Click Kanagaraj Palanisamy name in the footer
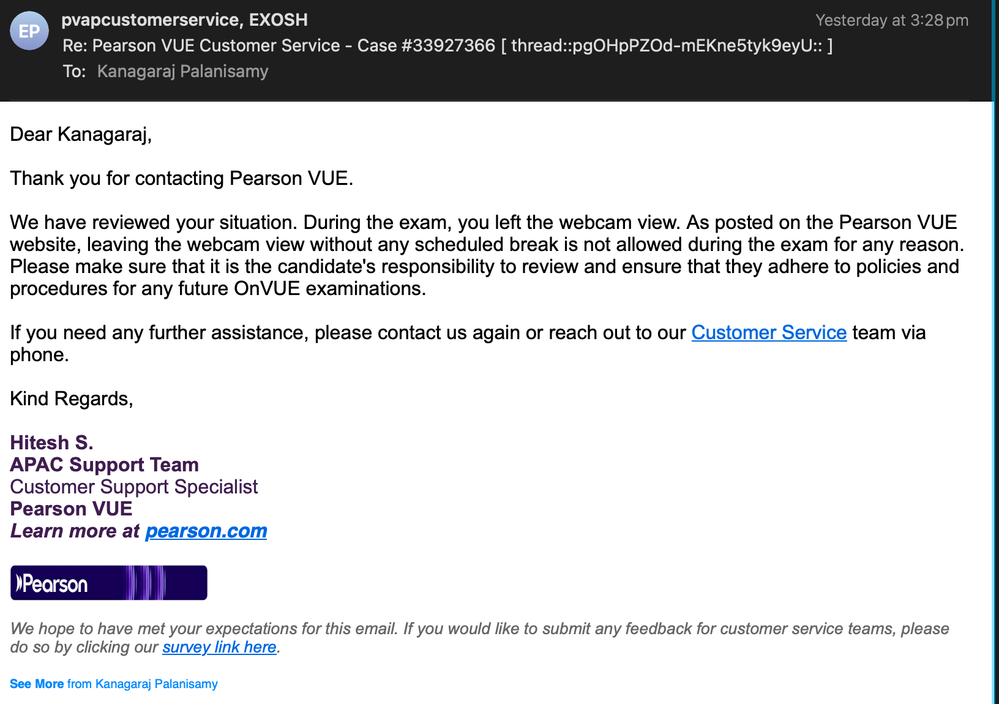 click(156, 684)
